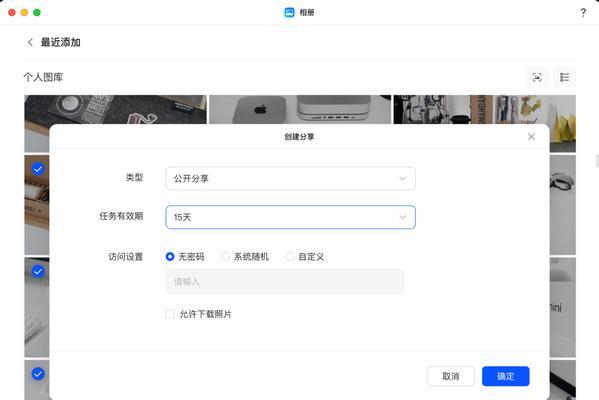This screenshot has width=599, height=400.
Task: Open the 类型 dropdown showing 公开分享
Action: pos(290,178)
